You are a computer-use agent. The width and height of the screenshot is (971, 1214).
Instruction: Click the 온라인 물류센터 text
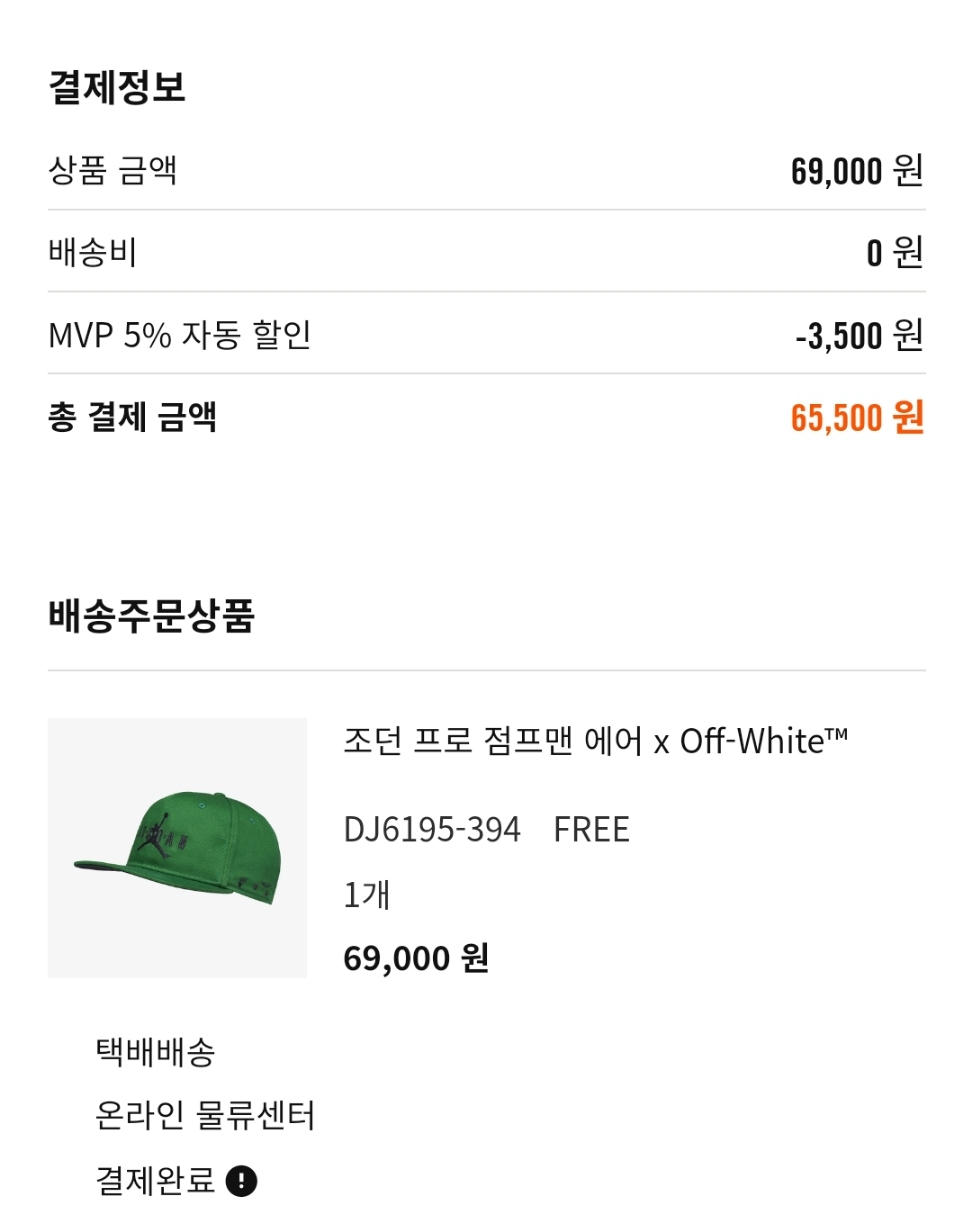click(x=205, y=1115)
